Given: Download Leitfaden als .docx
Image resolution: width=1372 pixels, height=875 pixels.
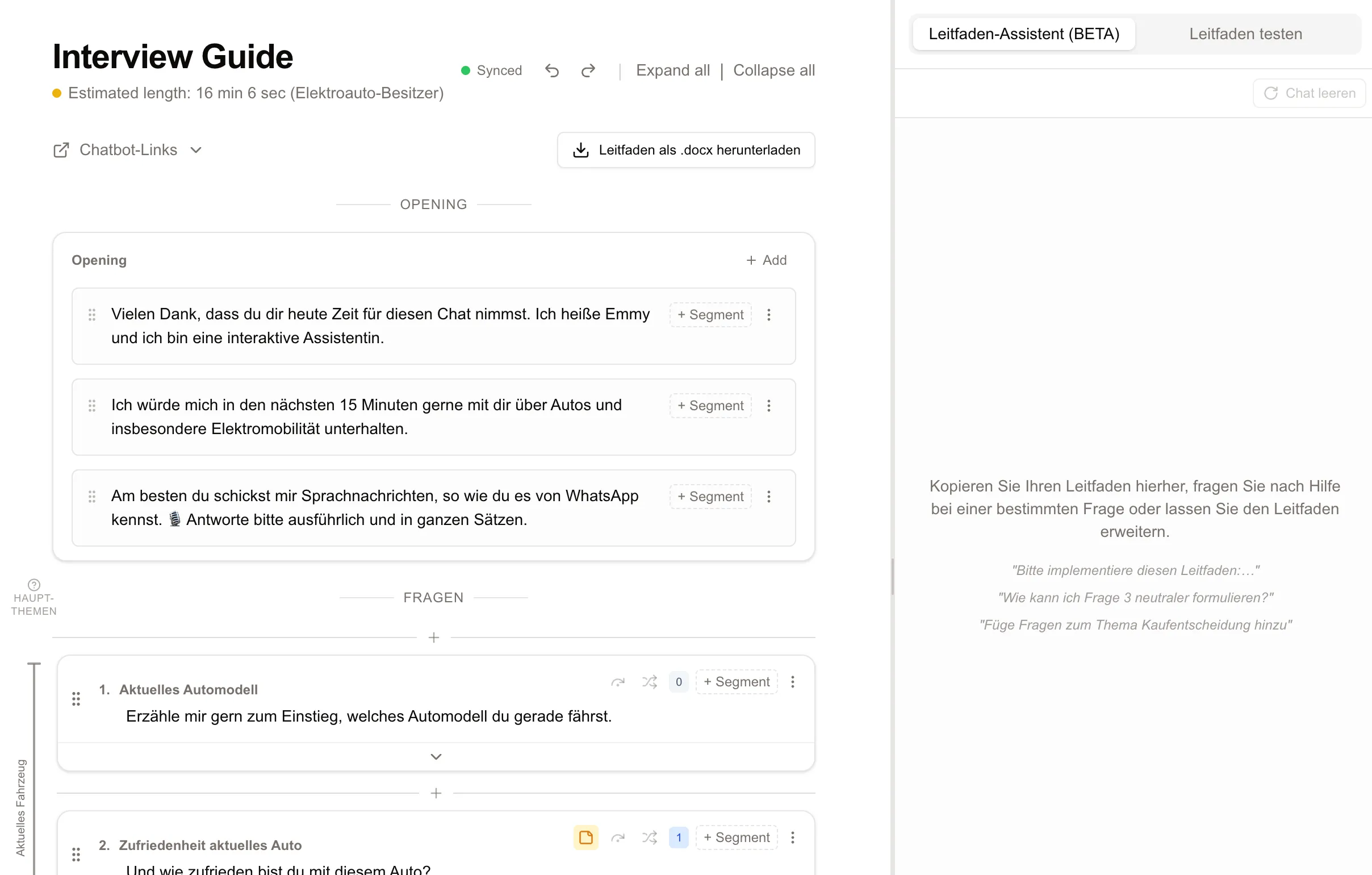Looking at the screenshot, I should [686, 150].
